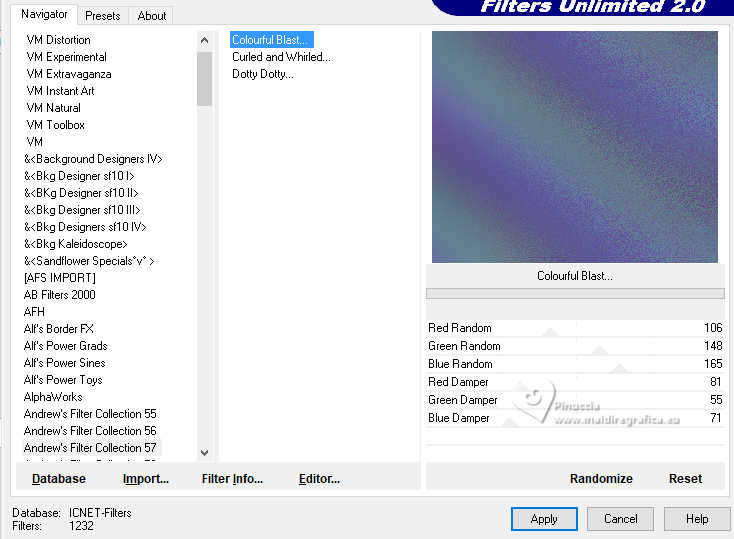Image resolution: width=734 pixels, height=539 pixels.
Task: Select &<Bkg Designer sf10 I> category
Action: click(79, 176)
